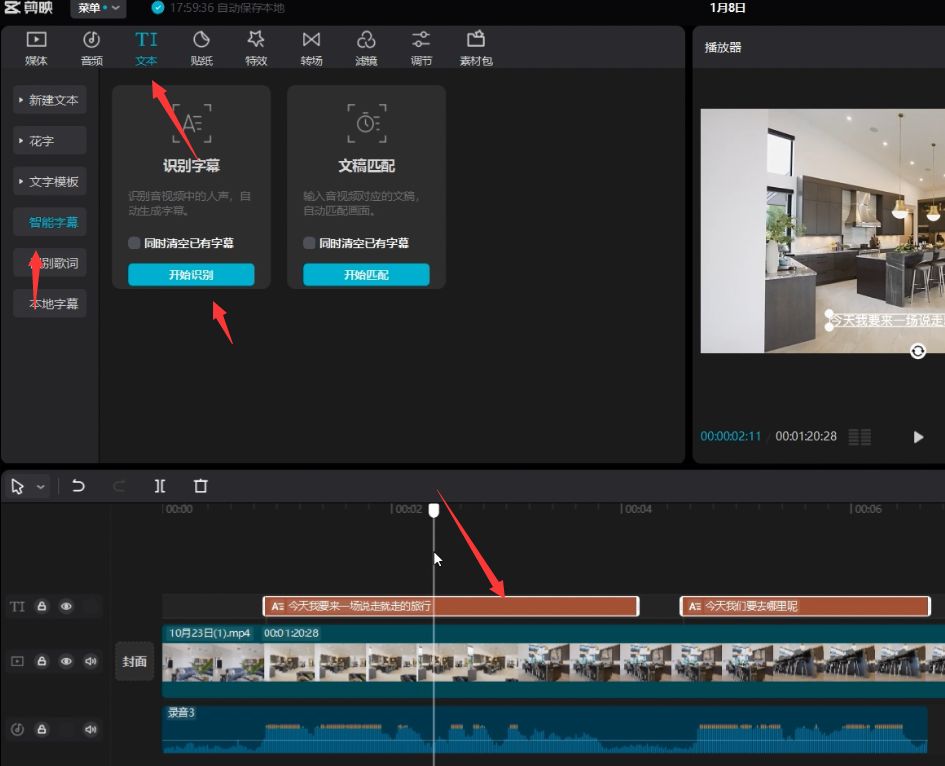
Task: Check 同时清空已有字幕 under 识别字幕
Action: point(135,243)
